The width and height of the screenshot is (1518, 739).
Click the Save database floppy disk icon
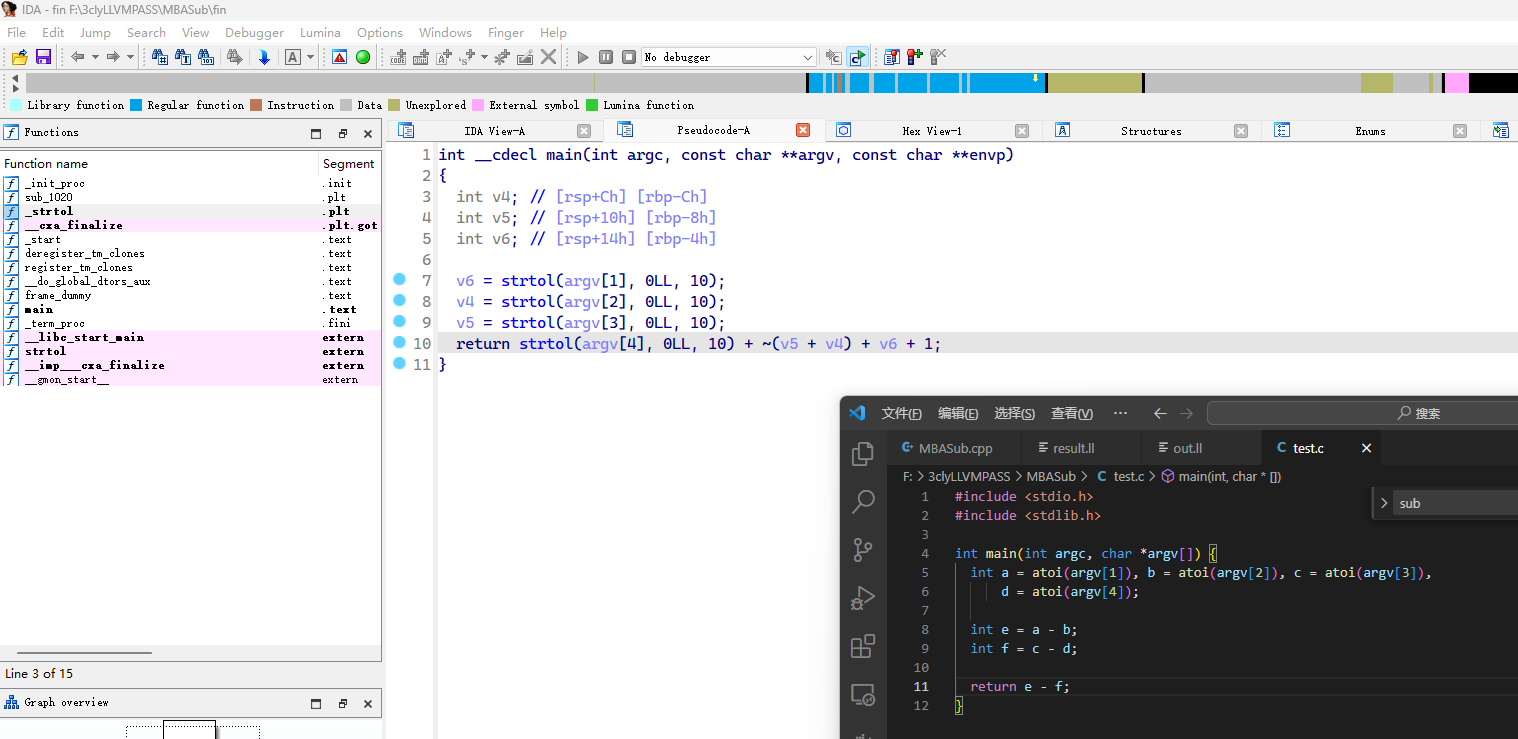point(43,57)
